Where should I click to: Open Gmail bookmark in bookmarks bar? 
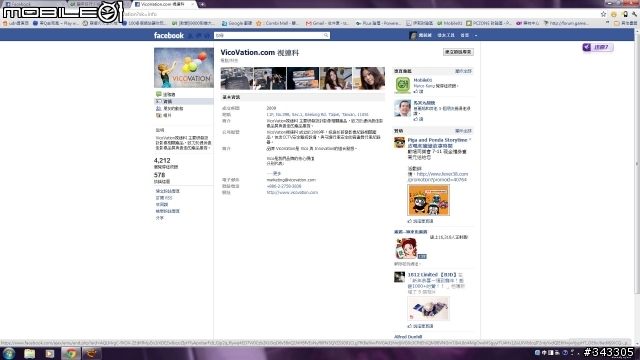coord(327,23)
